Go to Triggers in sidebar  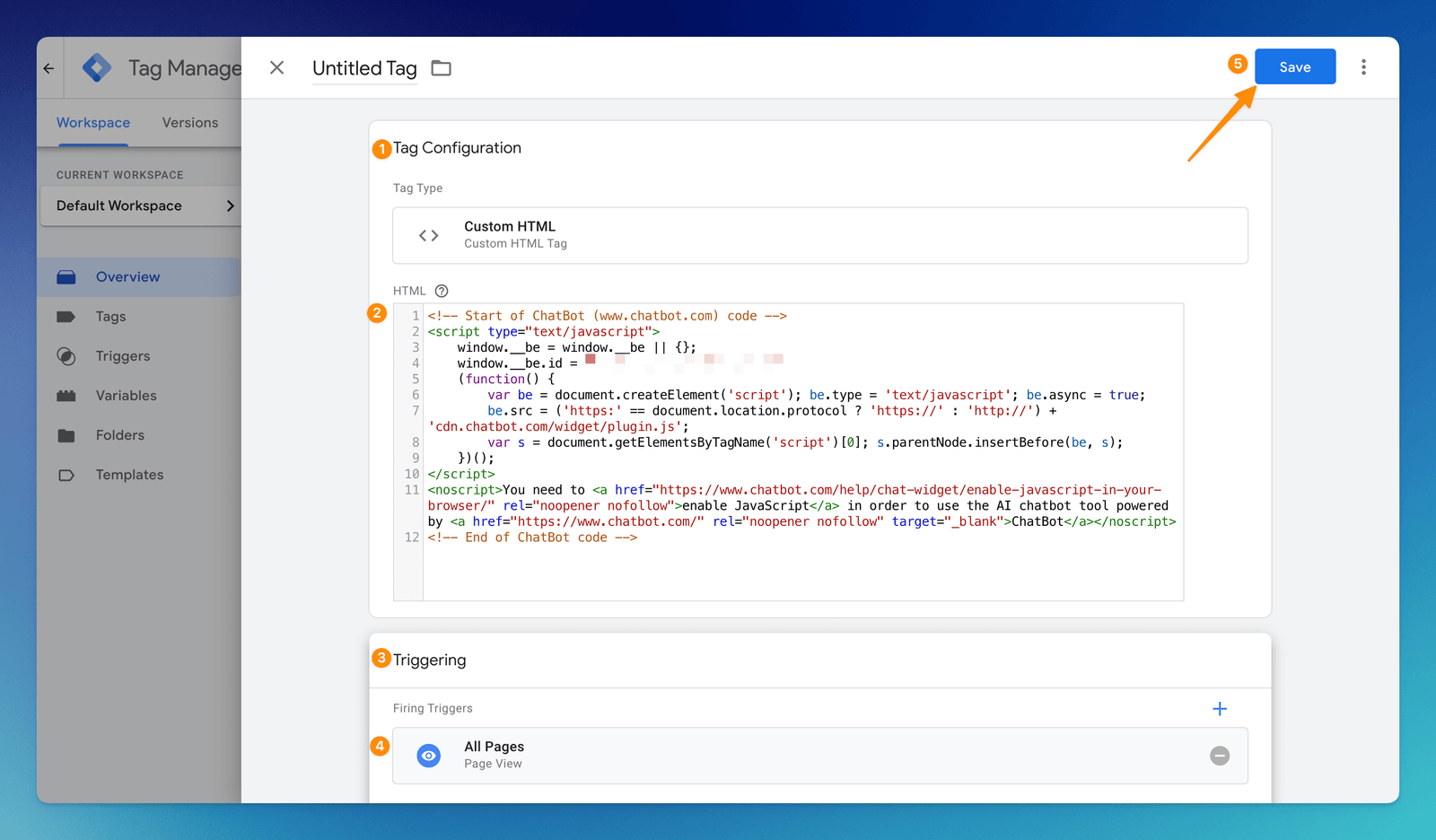[x=123, y=356]
